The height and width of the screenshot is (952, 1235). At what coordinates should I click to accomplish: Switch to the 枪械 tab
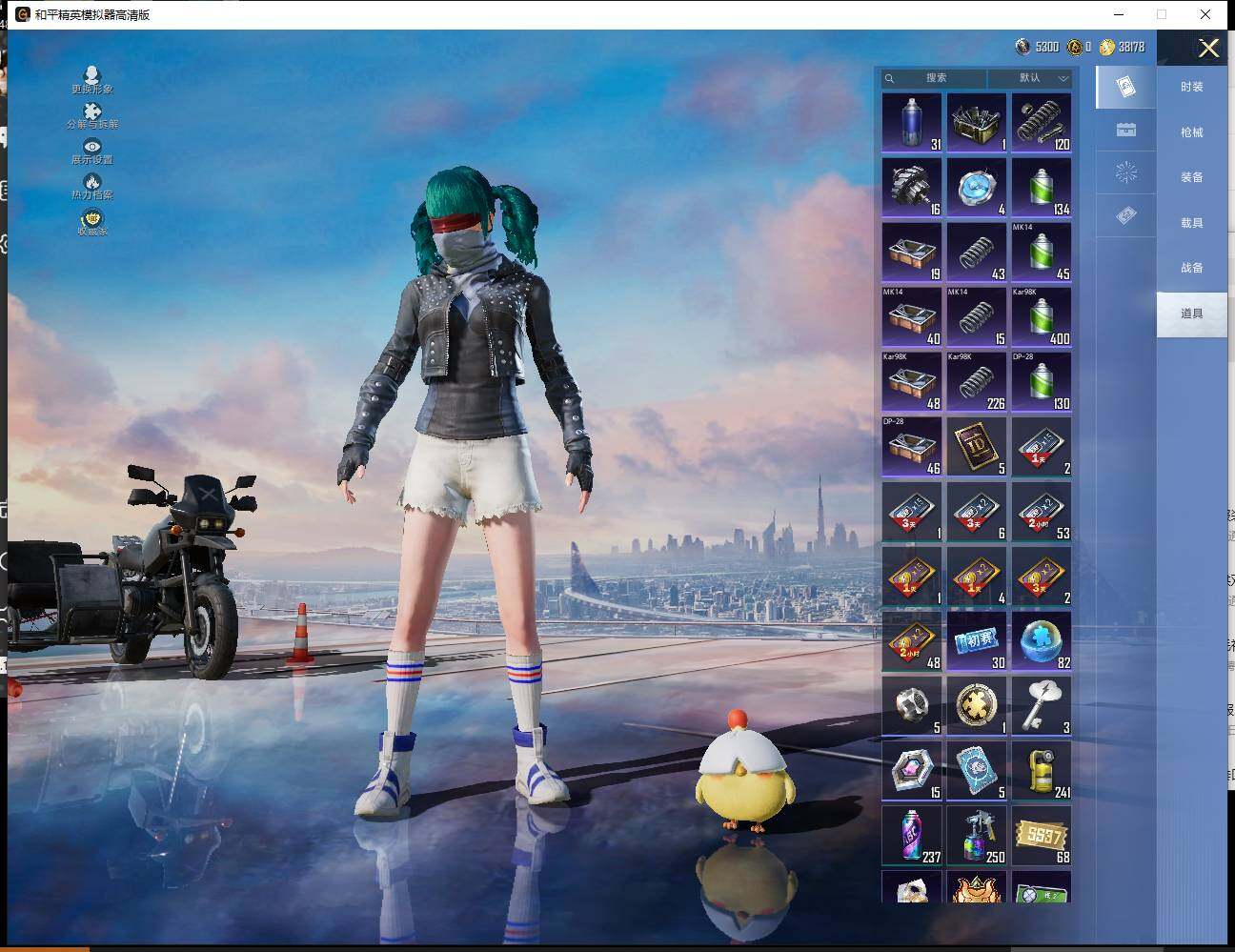coord(1191,132)
